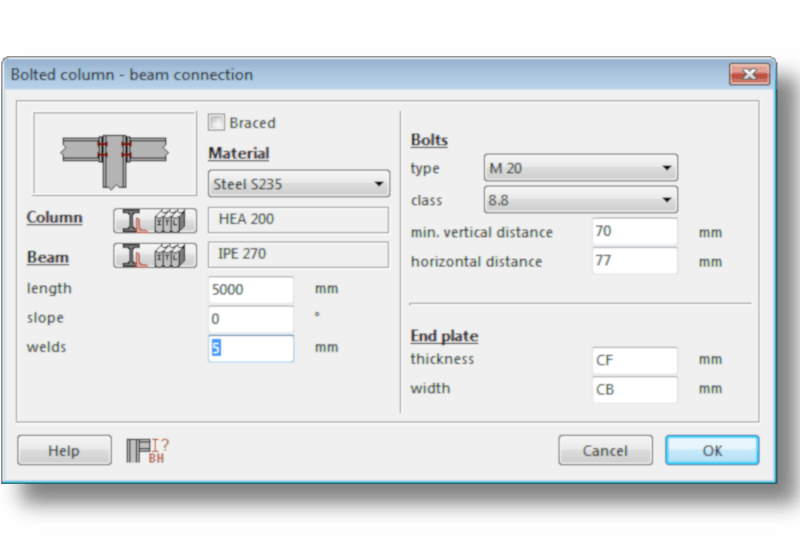
Task: Click the dialog title 'Bolted column - beam connection'
Action: point(132,75)
